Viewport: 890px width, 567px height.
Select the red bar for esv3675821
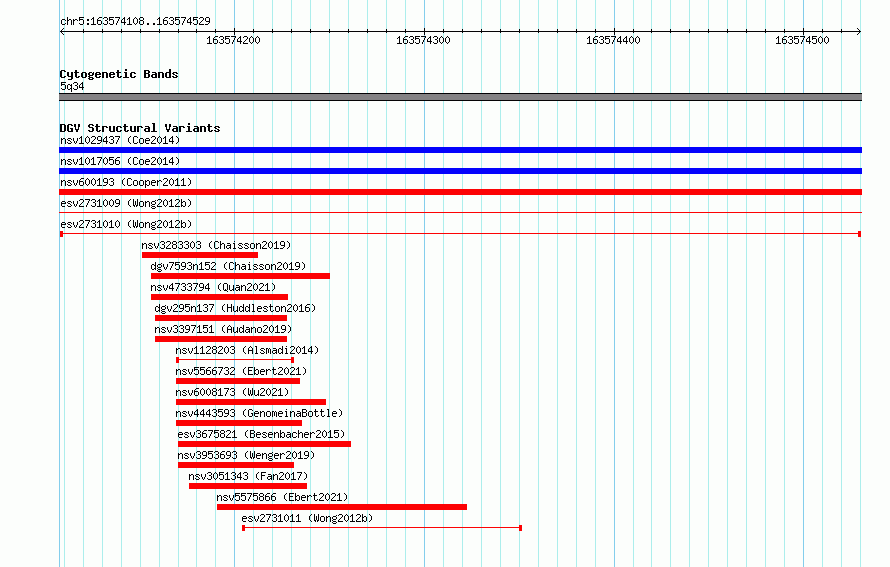265,444
